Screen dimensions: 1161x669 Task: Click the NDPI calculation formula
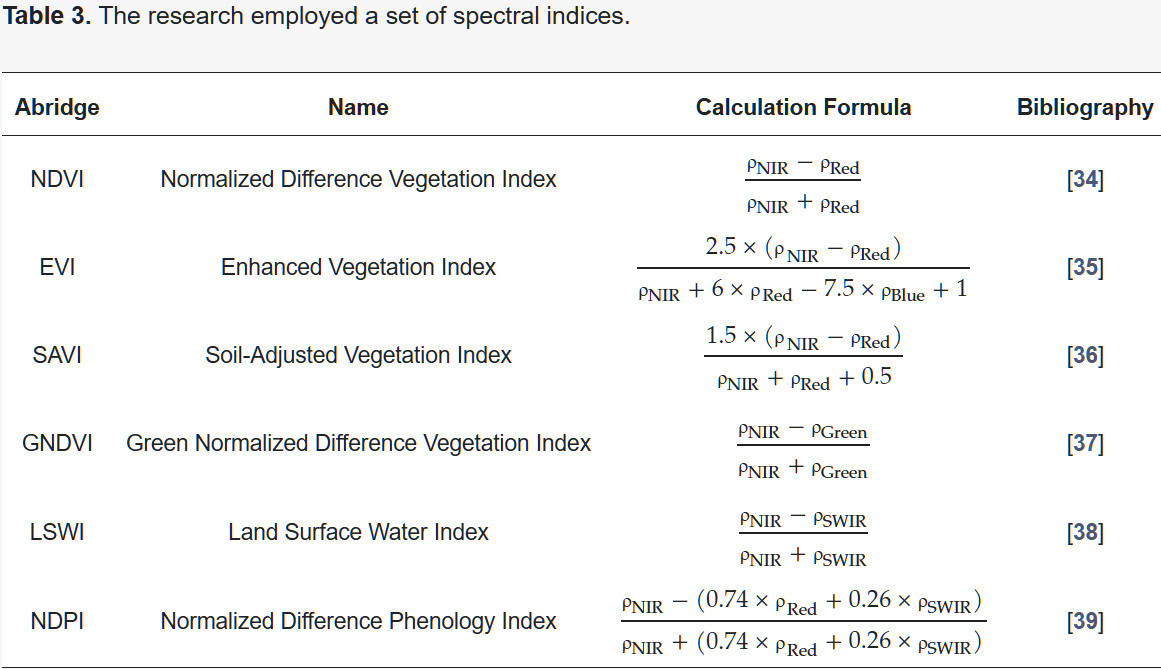click(803, 621)
